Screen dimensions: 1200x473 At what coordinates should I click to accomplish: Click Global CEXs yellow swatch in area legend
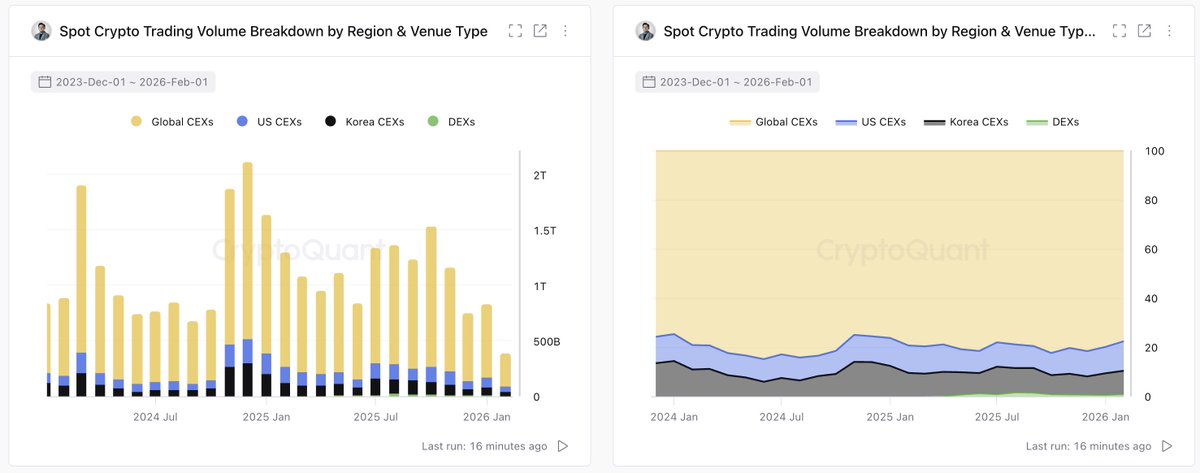coord(740,122)
